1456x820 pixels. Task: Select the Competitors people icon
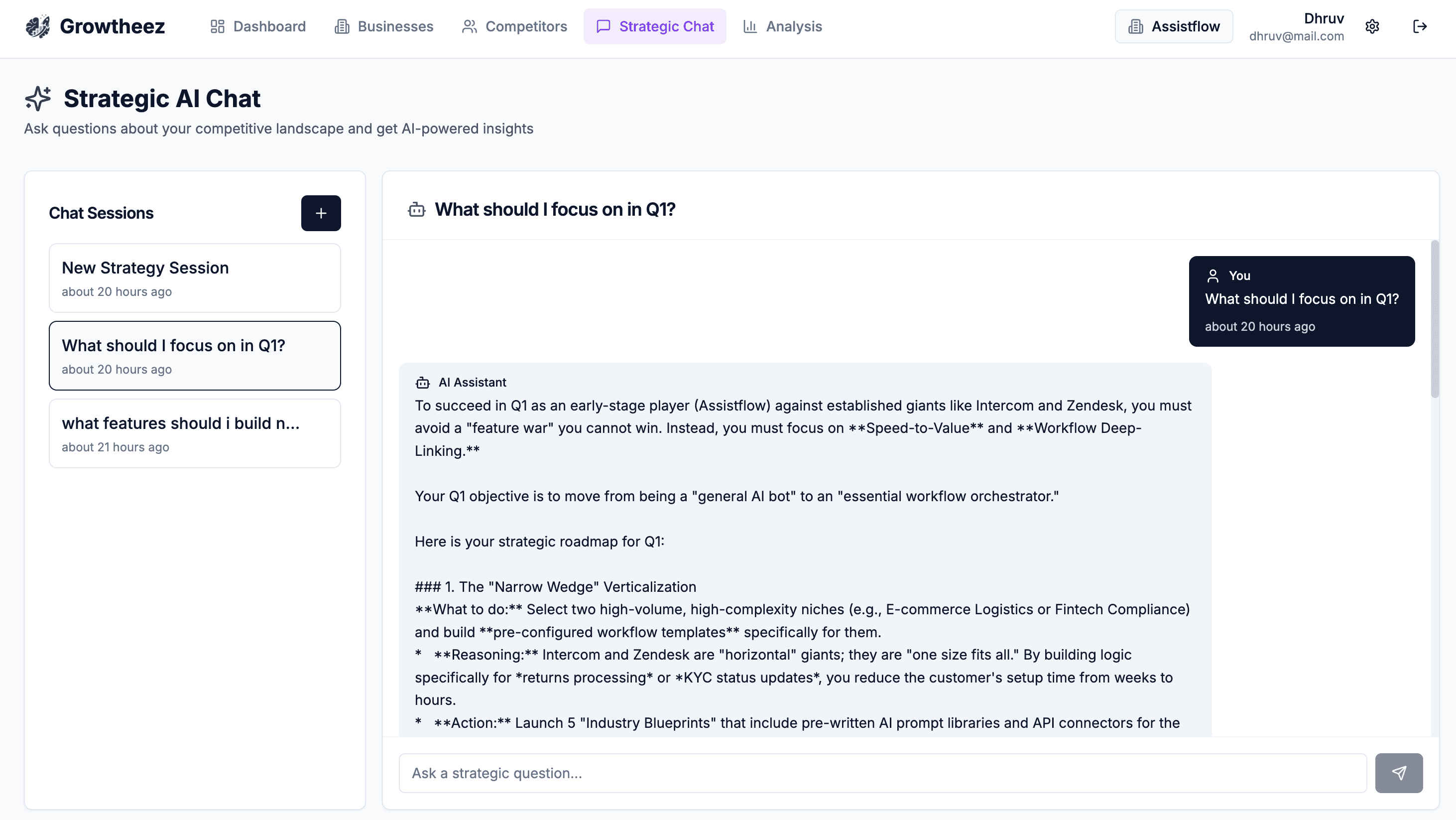pyautogui.click(x=469, y=26)
